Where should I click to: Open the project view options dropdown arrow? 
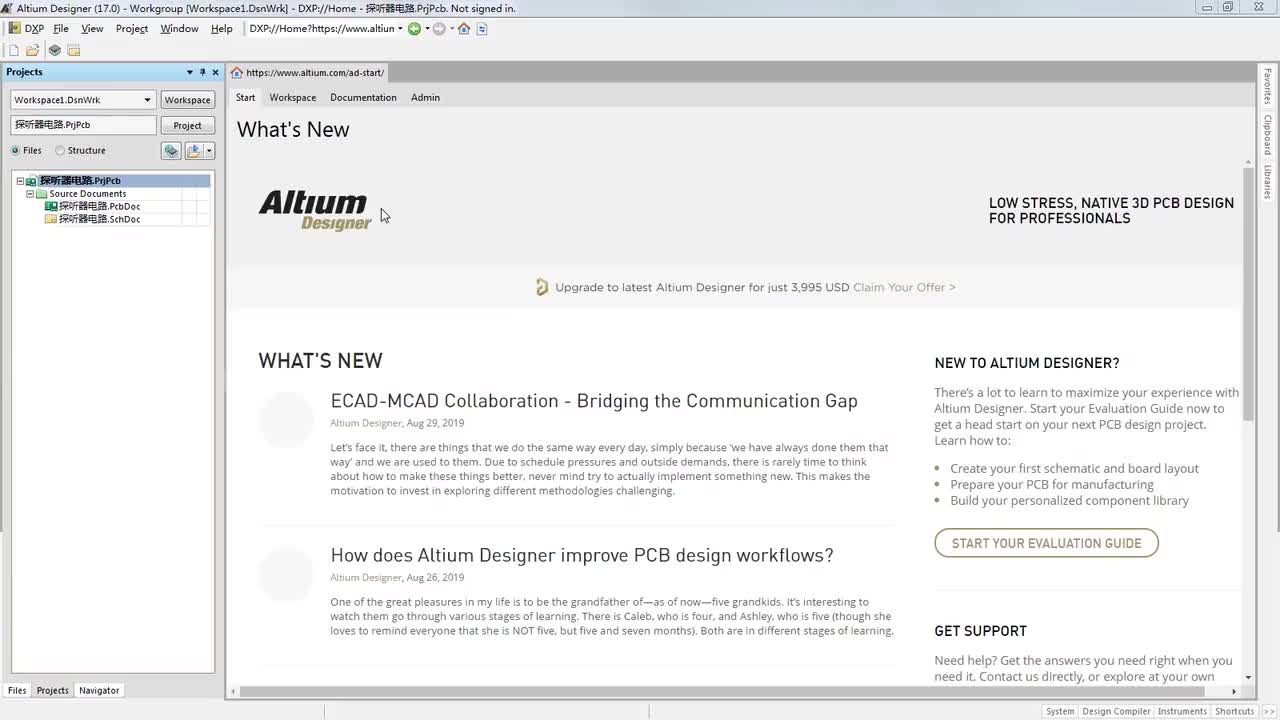(x=209, y=150)
